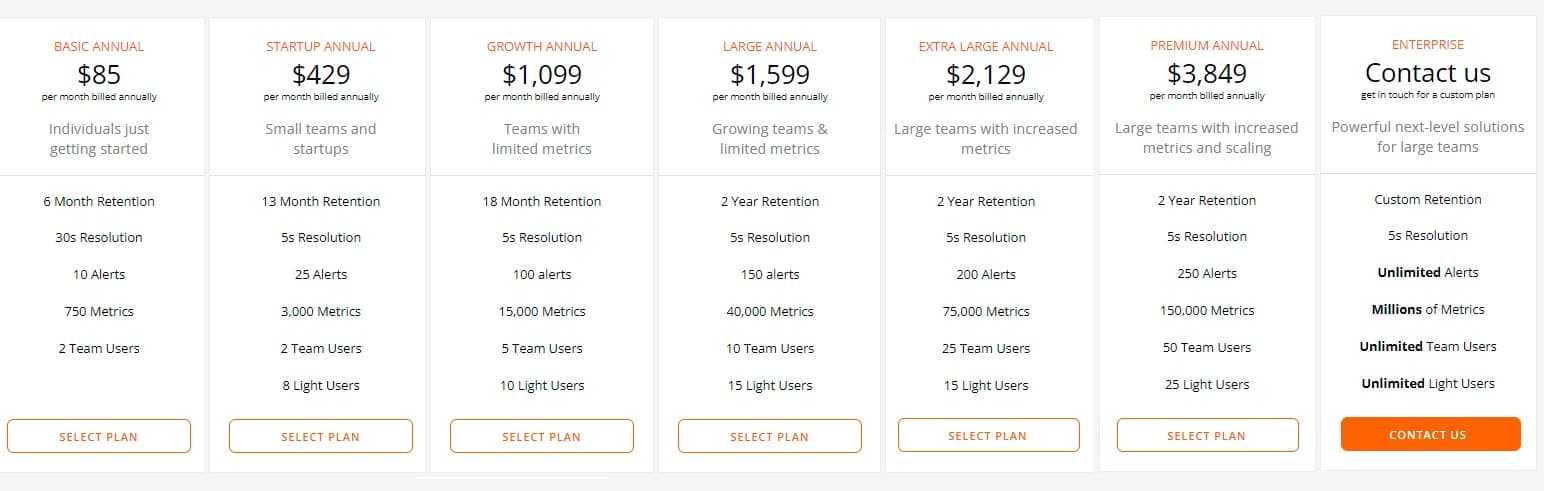Click the $1,599 Large Annual price
This screenshot has height=491, width=1544.
pyautogui.click(x=770, y=74)
